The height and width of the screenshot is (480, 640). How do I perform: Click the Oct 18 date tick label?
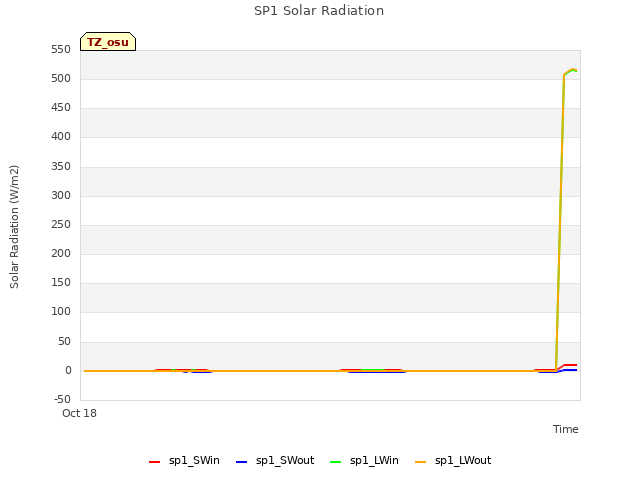(x=79, y=413)
